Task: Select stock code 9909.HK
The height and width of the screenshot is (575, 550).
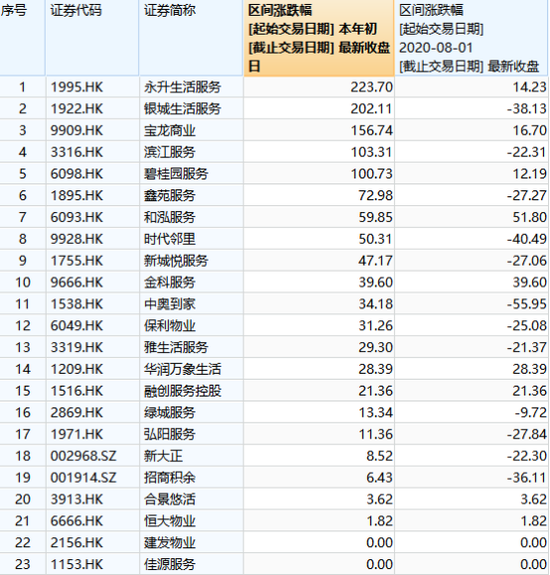Action: coord(77,131)
